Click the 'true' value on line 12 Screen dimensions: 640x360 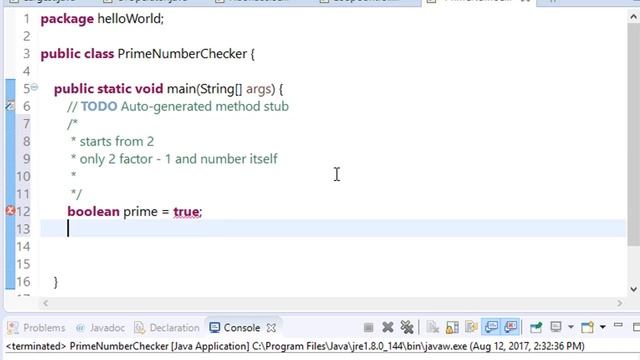click(x=186, y=211)
